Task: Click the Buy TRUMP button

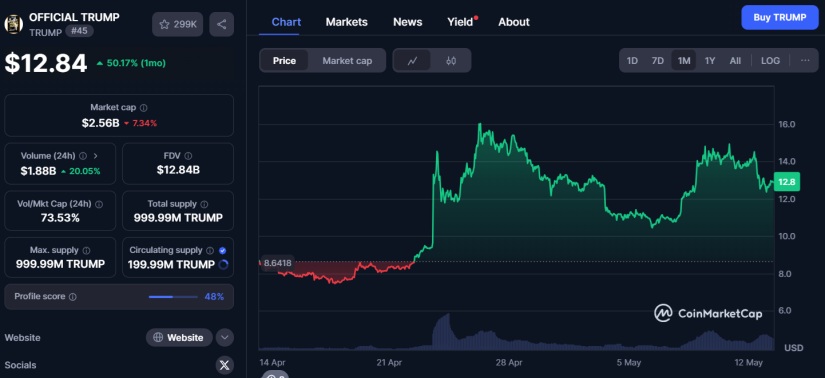Action: coord(780,17)
